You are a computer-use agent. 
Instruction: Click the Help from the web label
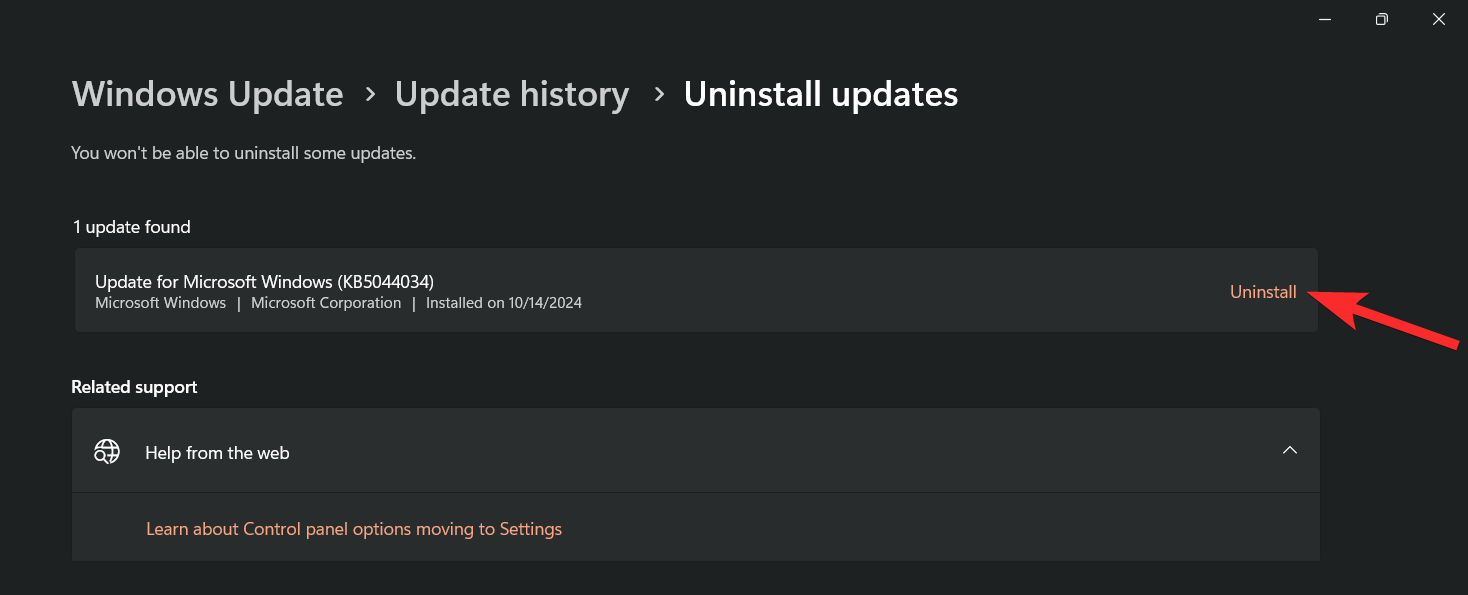click(x=217, y=453)
